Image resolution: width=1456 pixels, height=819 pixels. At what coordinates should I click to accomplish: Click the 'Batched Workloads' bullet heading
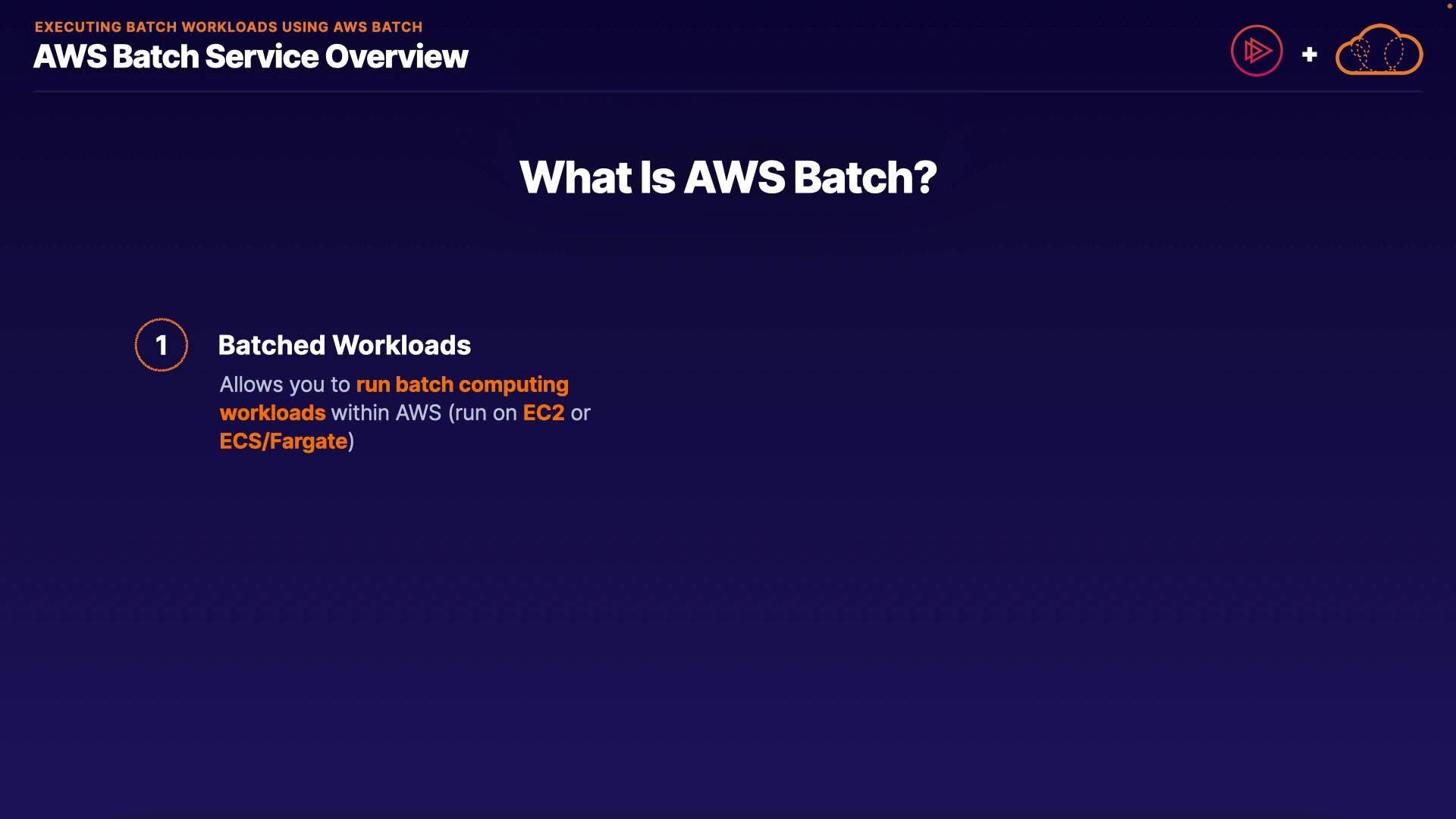coord(344,346)
